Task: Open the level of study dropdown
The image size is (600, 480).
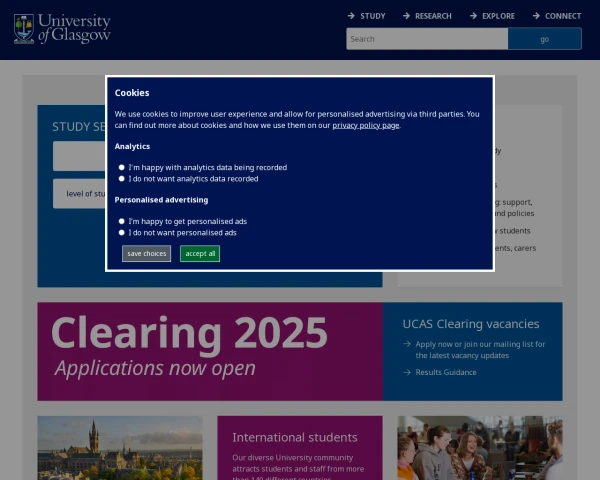Action: click(x=80, y=194)
